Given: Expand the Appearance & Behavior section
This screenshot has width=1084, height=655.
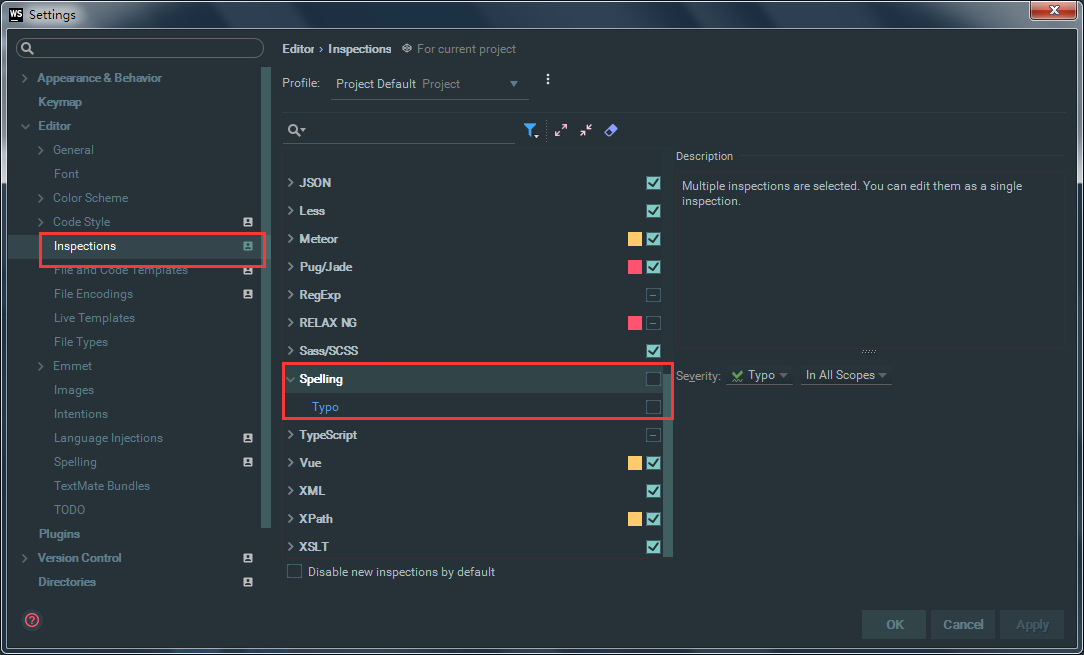Looking at the screenshot, I should coord(25,78).
